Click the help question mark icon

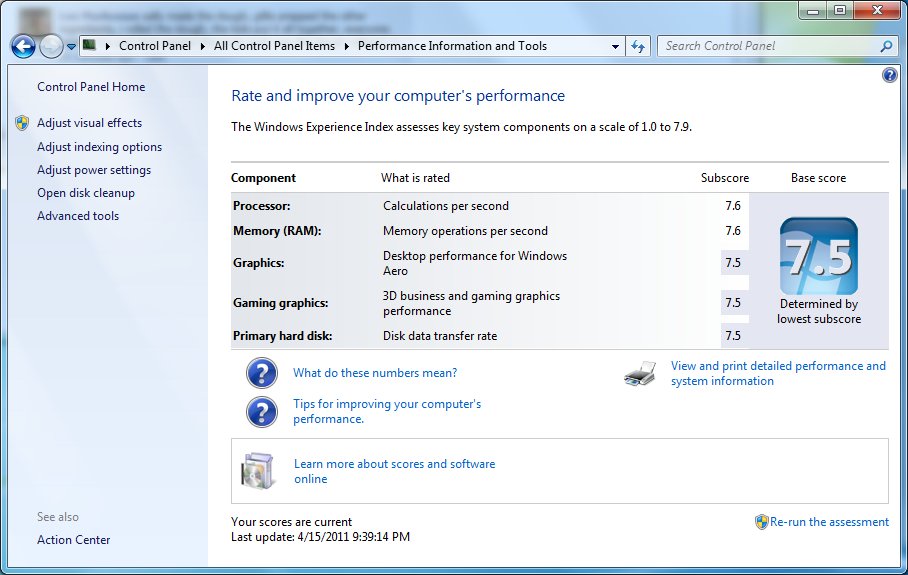(890, 76)
